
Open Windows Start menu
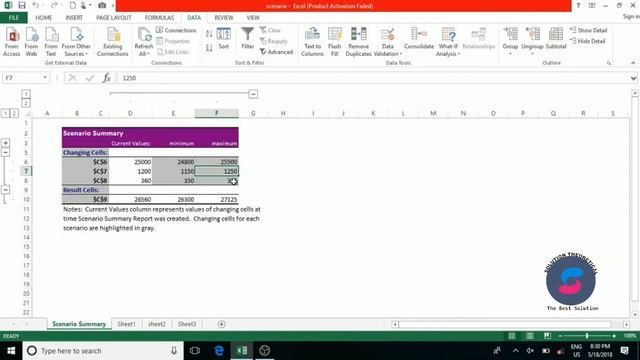click(x=11, y=351)
